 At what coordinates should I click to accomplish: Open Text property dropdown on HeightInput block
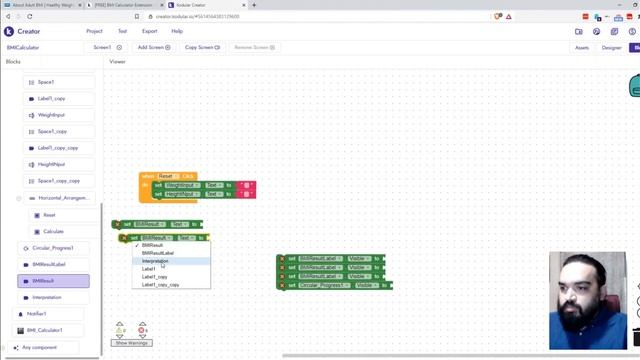[213, 194]
